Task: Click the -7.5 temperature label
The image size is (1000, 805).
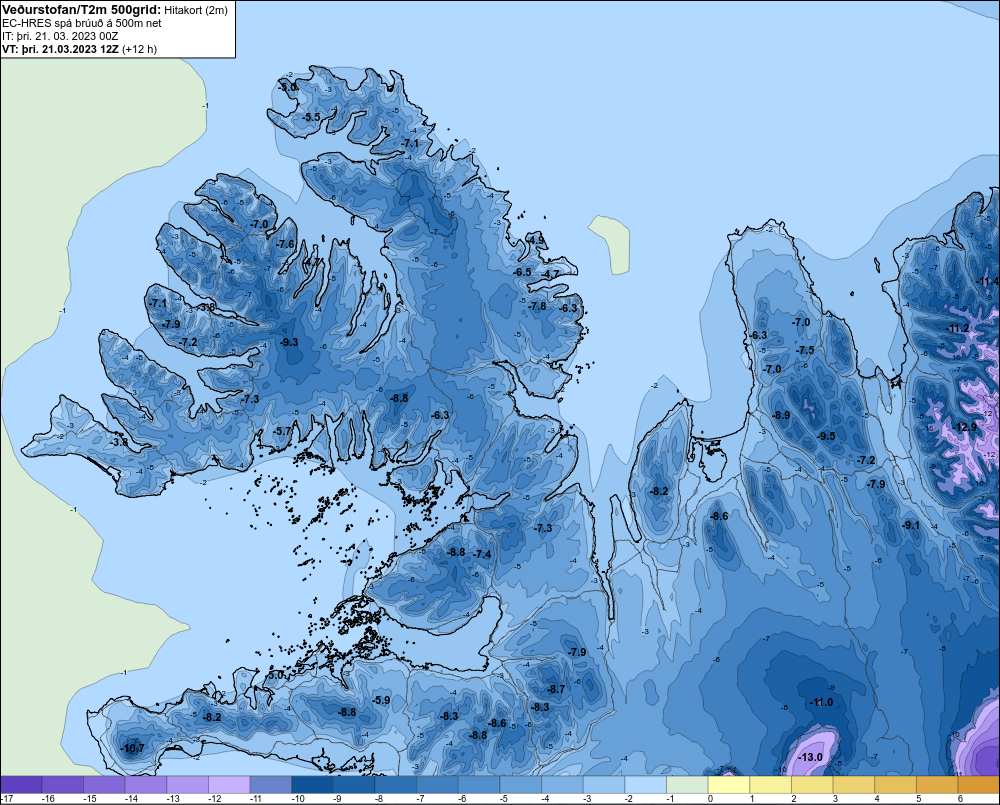Action: click(x=805, y=350)
